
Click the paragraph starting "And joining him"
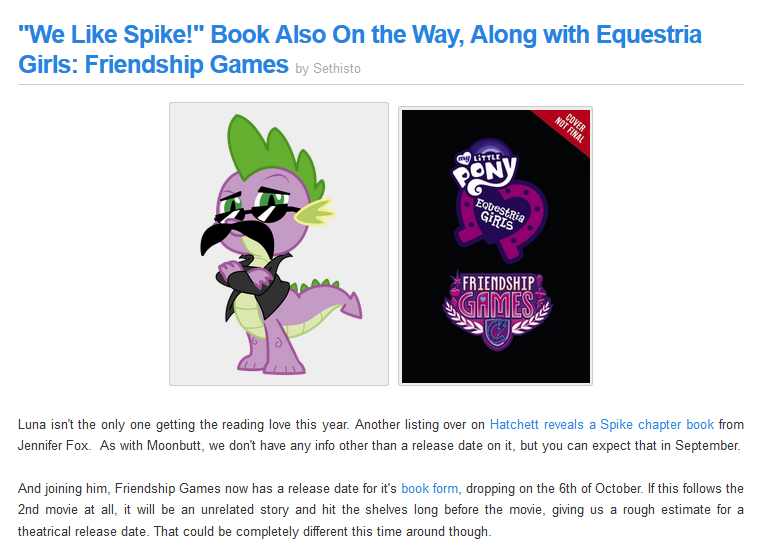pyautogui.click(x=381, y=510)
